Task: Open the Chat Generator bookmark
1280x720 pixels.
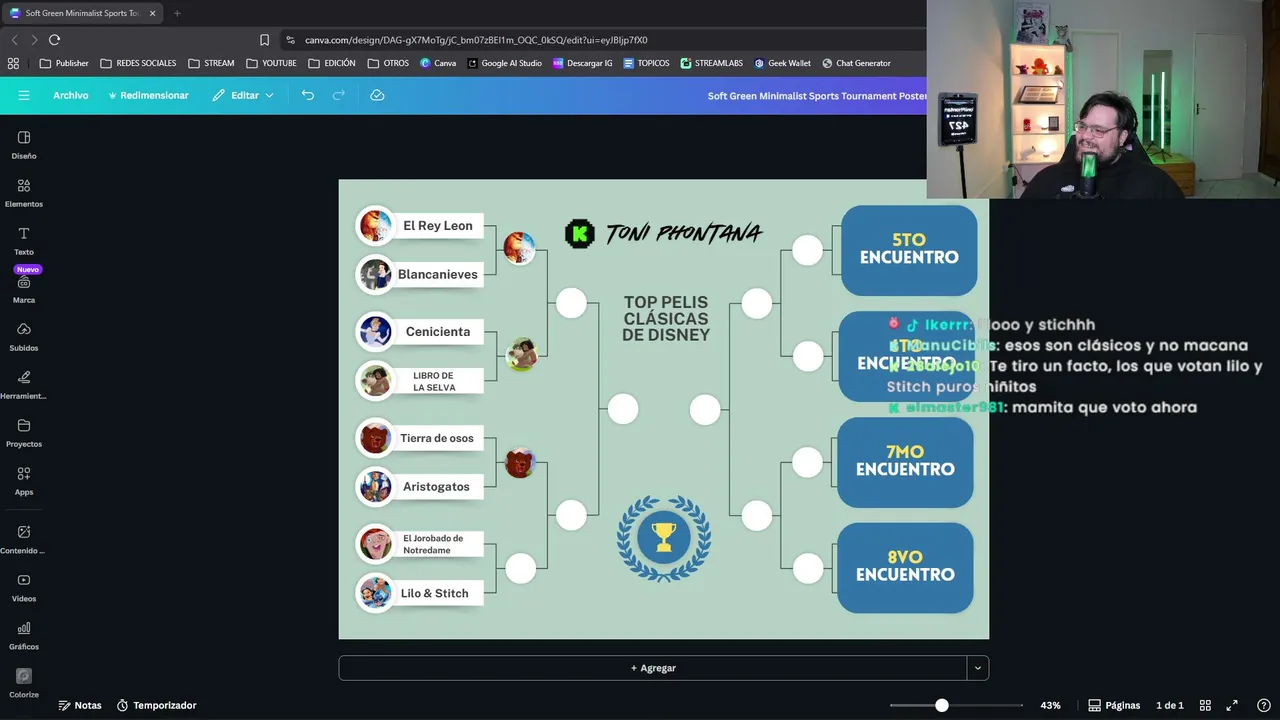Action: point(856,63)
